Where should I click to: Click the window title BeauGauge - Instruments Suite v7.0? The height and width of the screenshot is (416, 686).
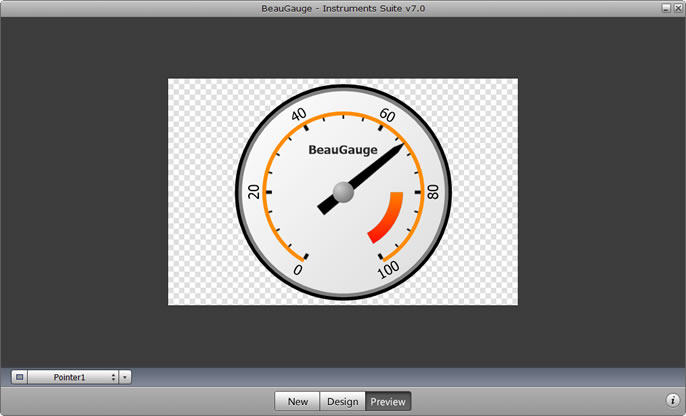coord(343,8)
